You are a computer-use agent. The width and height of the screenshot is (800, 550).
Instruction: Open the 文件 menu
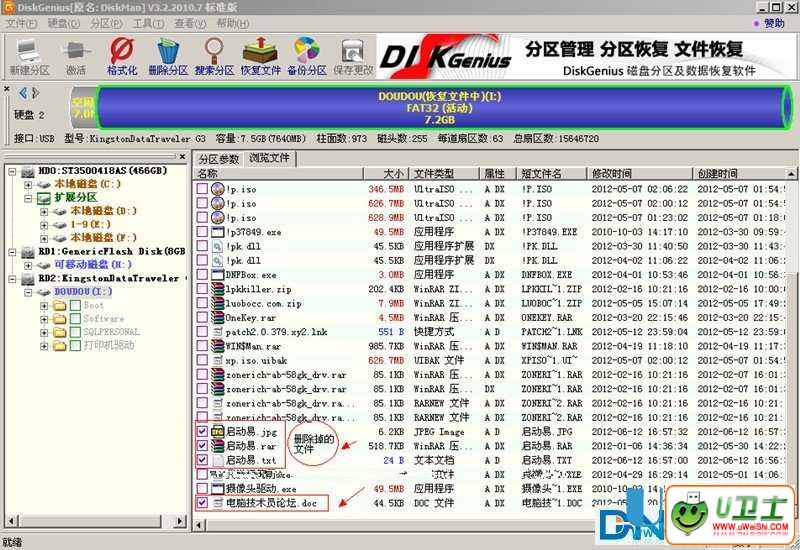21,23
